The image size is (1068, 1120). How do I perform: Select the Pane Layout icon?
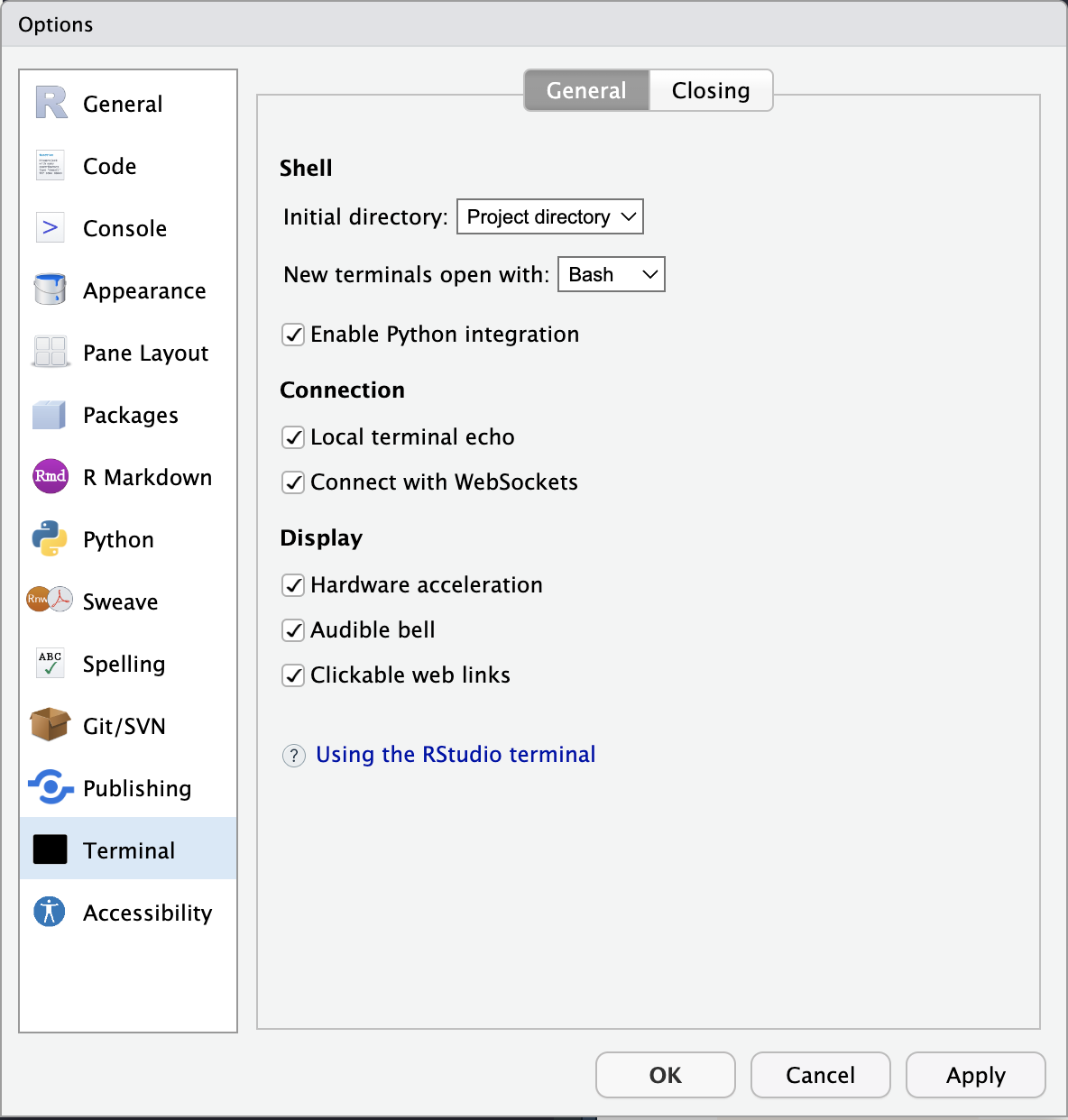click(x=50, y=353)
